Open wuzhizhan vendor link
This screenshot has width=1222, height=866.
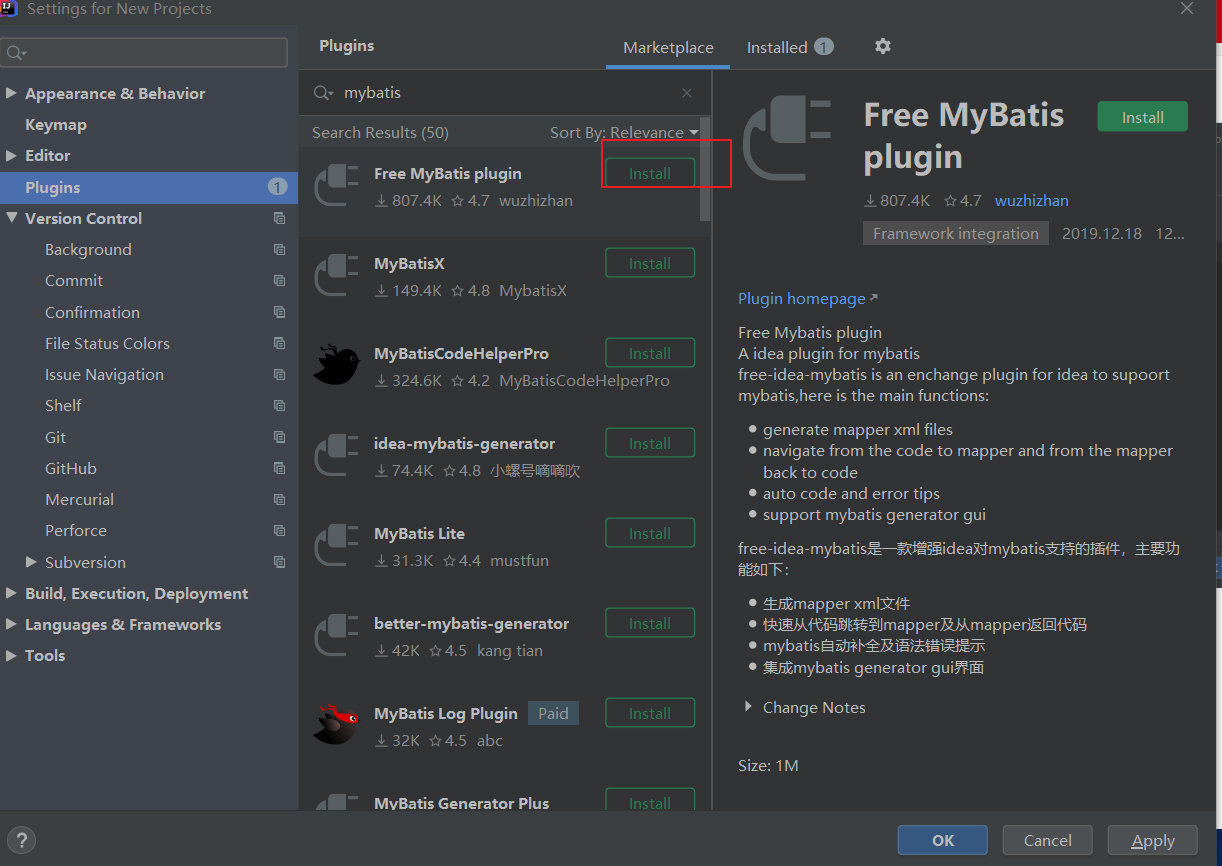[x=1031, y=200]
